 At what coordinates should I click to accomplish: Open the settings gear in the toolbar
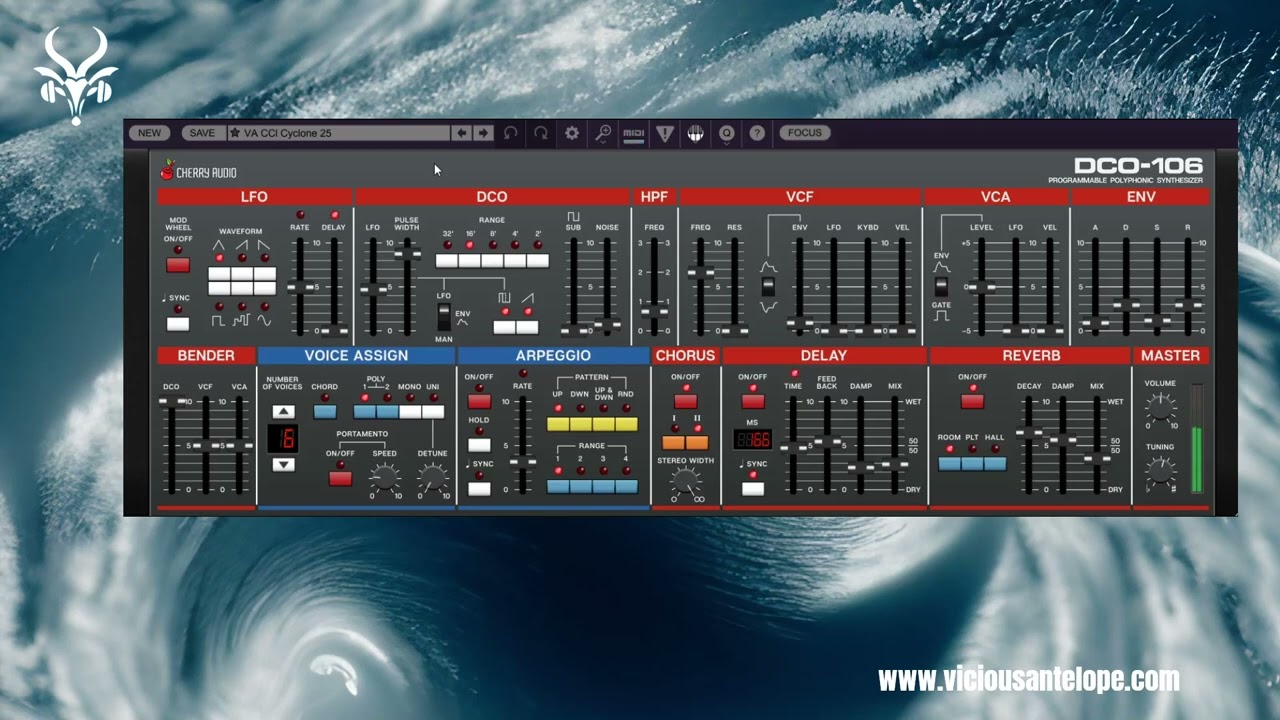pos(572,133)
